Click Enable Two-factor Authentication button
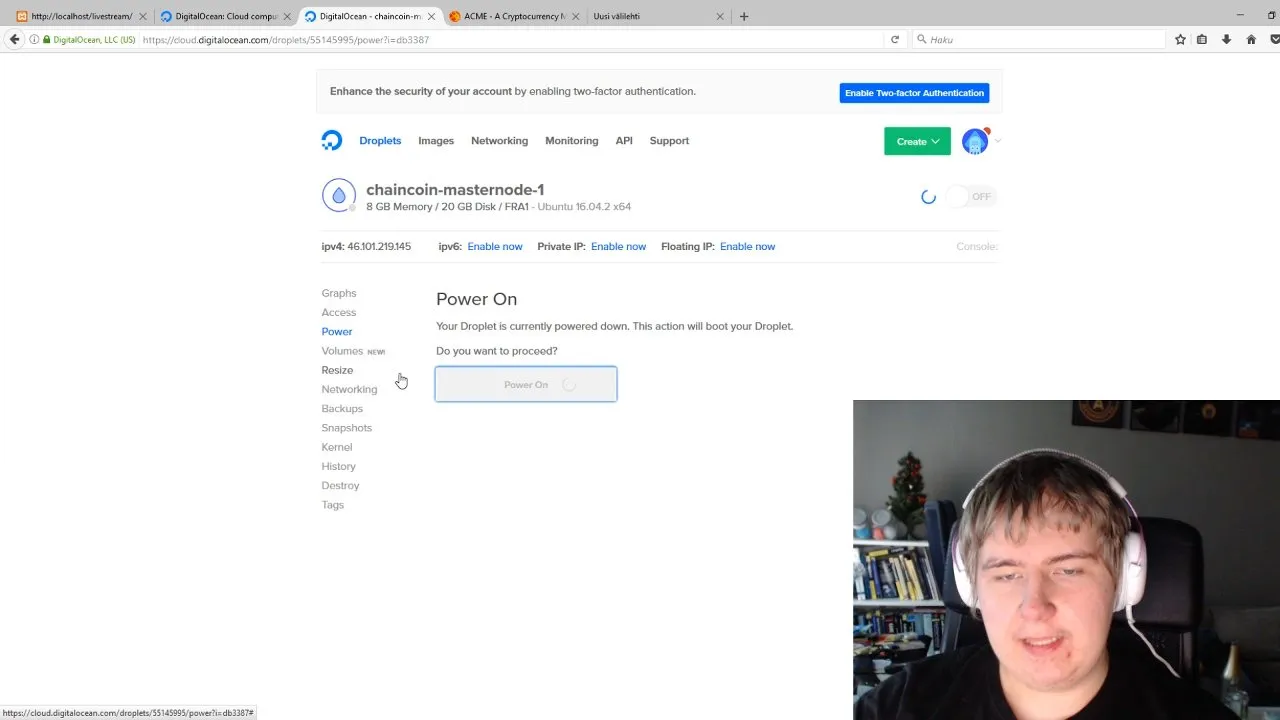Viewport: 1280px width, 720px height. point(914,93)
